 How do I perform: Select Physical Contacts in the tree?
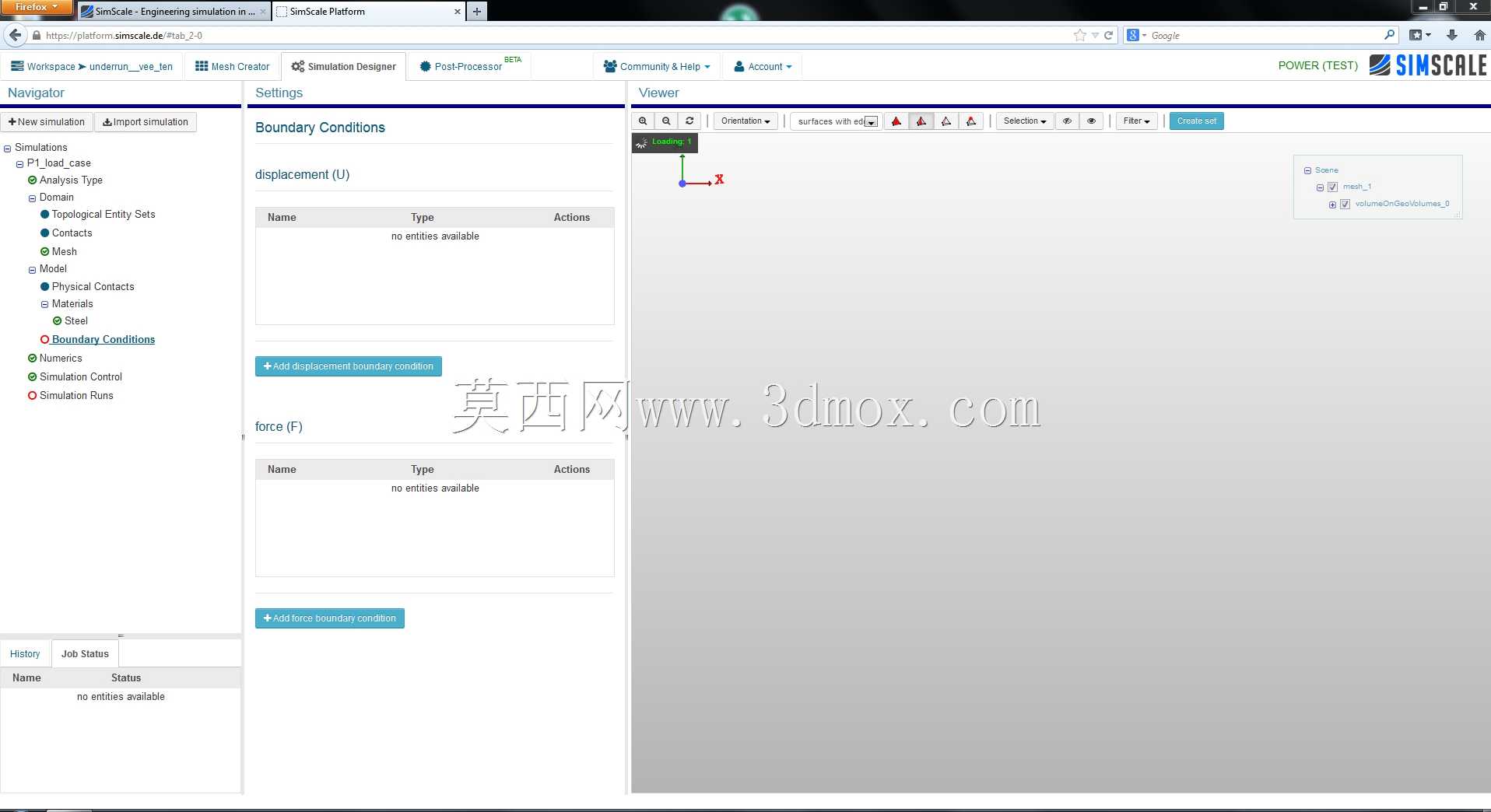click(x=93, y=287)
